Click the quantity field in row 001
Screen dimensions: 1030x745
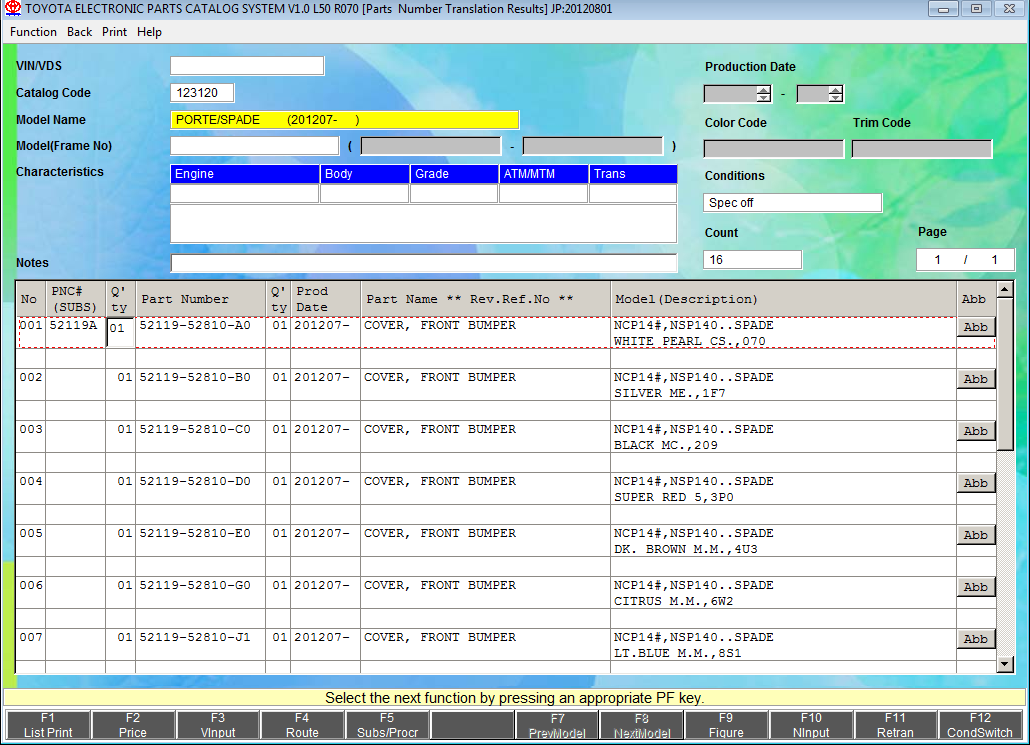[x=121, y=332]
